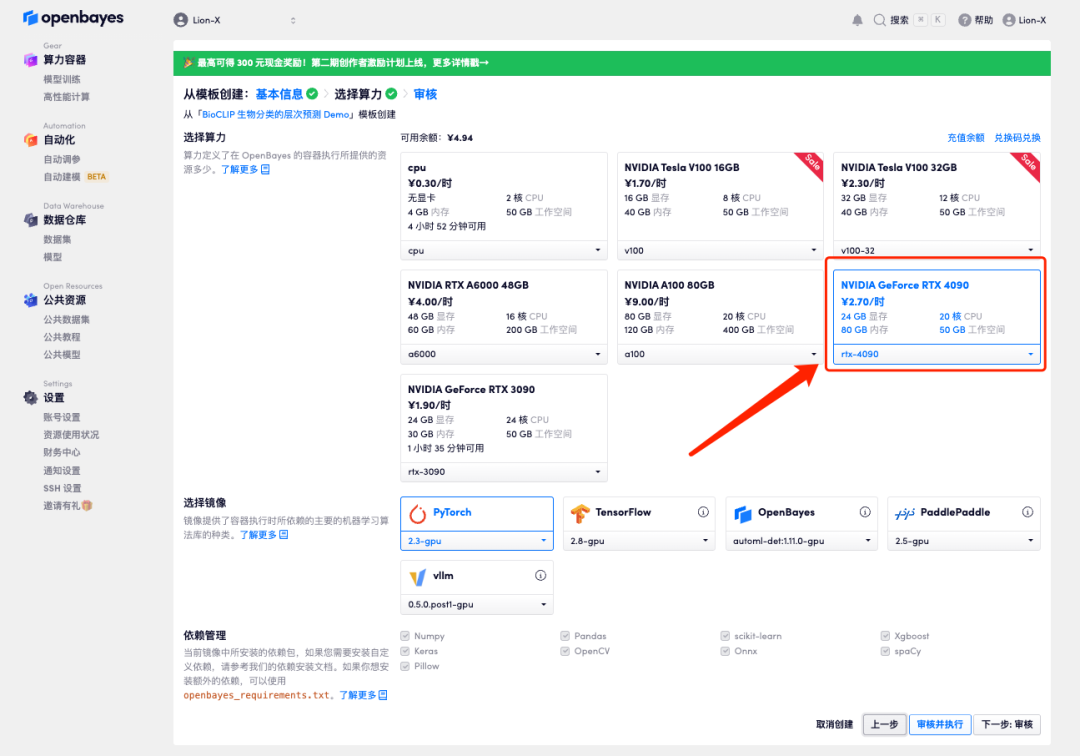This screenshot has width=1080, height=756.
Task: Click the 设置 gear icon
Action: pyautogui.click(x=30, y=397)
